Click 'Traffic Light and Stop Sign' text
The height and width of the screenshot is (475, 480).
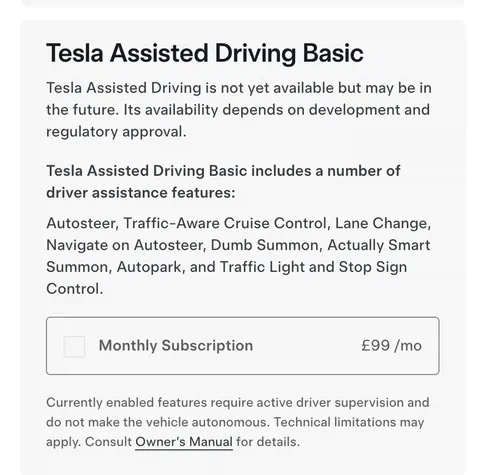pos(313,267)
